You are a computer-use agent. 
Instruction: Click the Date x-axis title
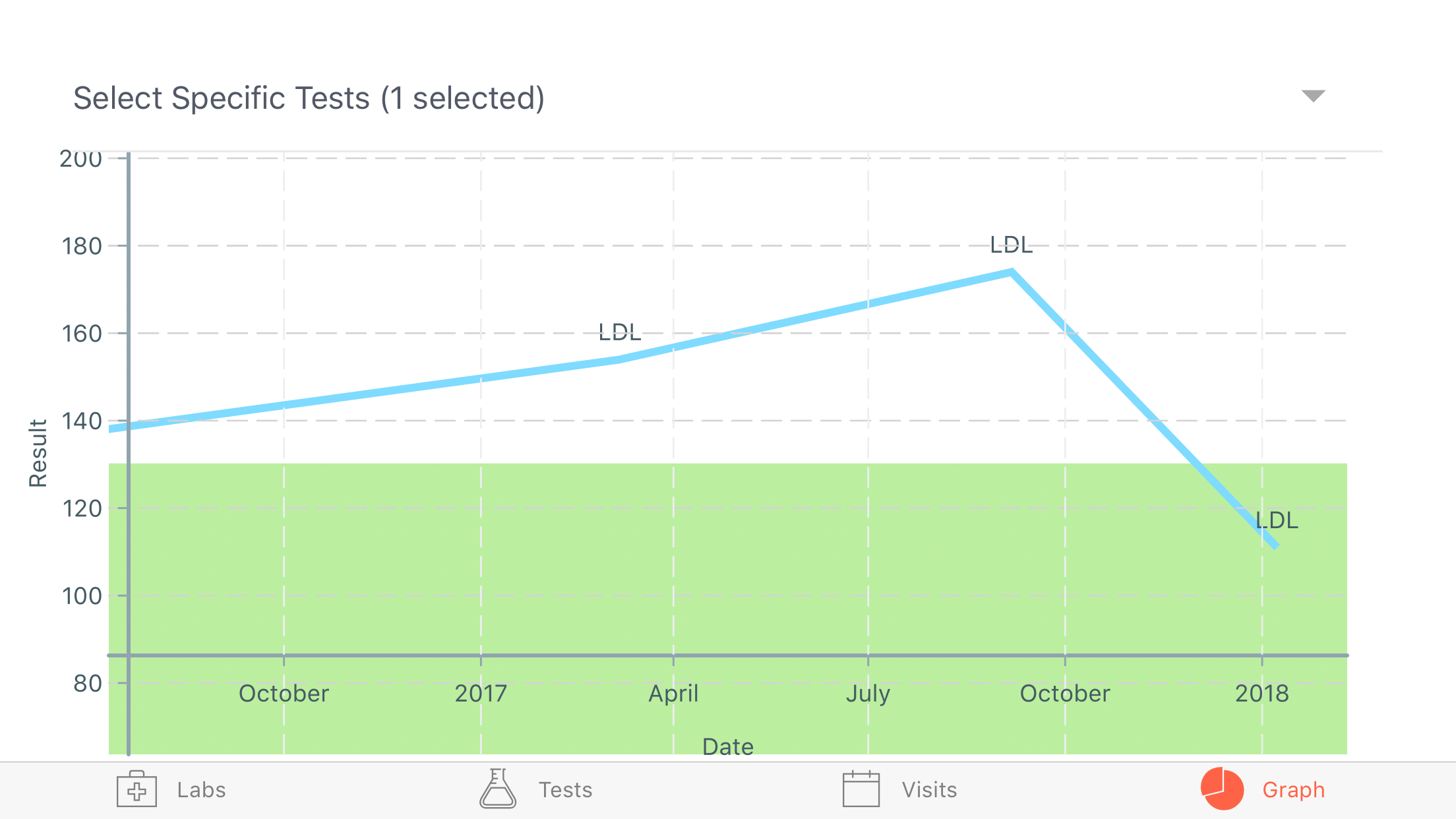tap(728, 747)
